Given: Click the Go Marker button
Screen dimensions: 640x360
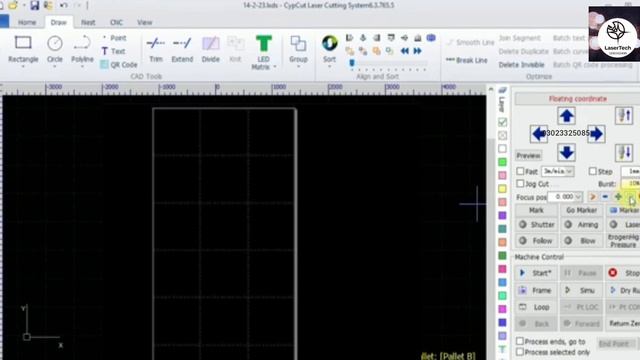Looking at the screenshot, I should point(582,210).
